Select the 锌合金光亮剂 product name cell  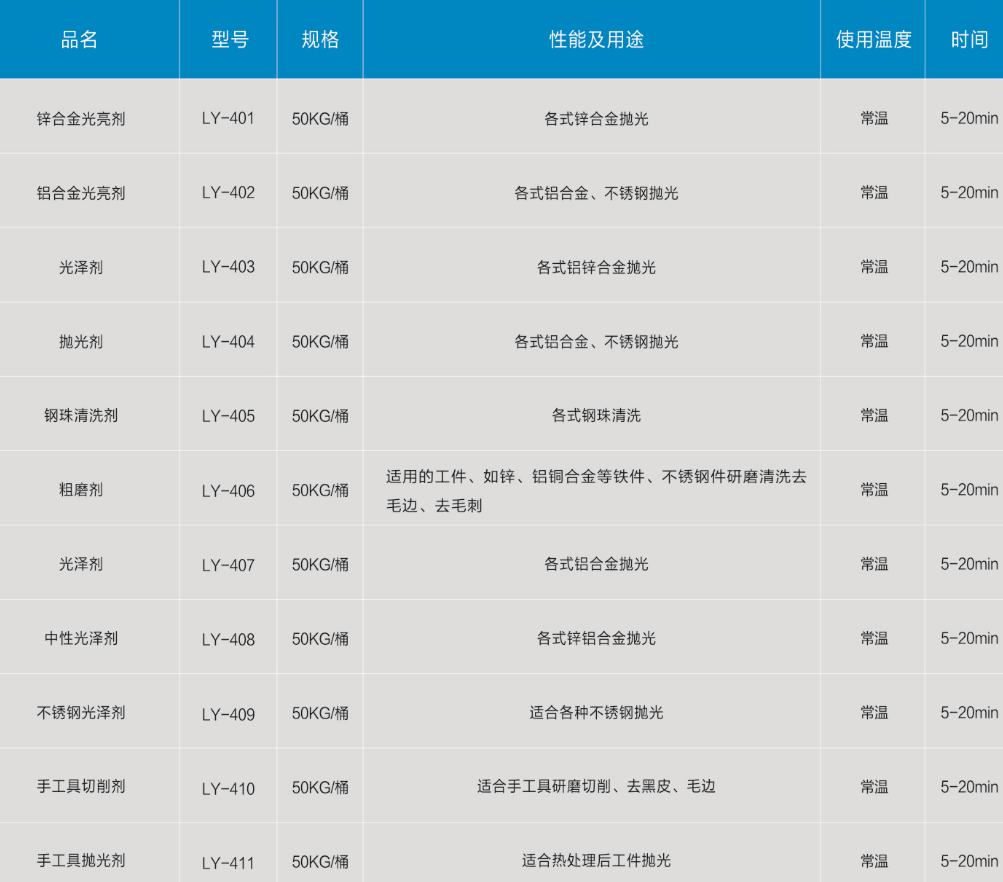click(80, 118)
